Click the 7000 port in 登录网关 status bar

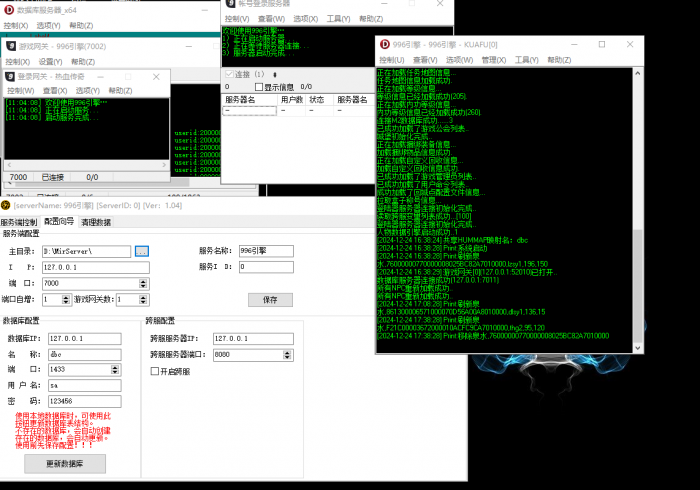pos(18,177)
